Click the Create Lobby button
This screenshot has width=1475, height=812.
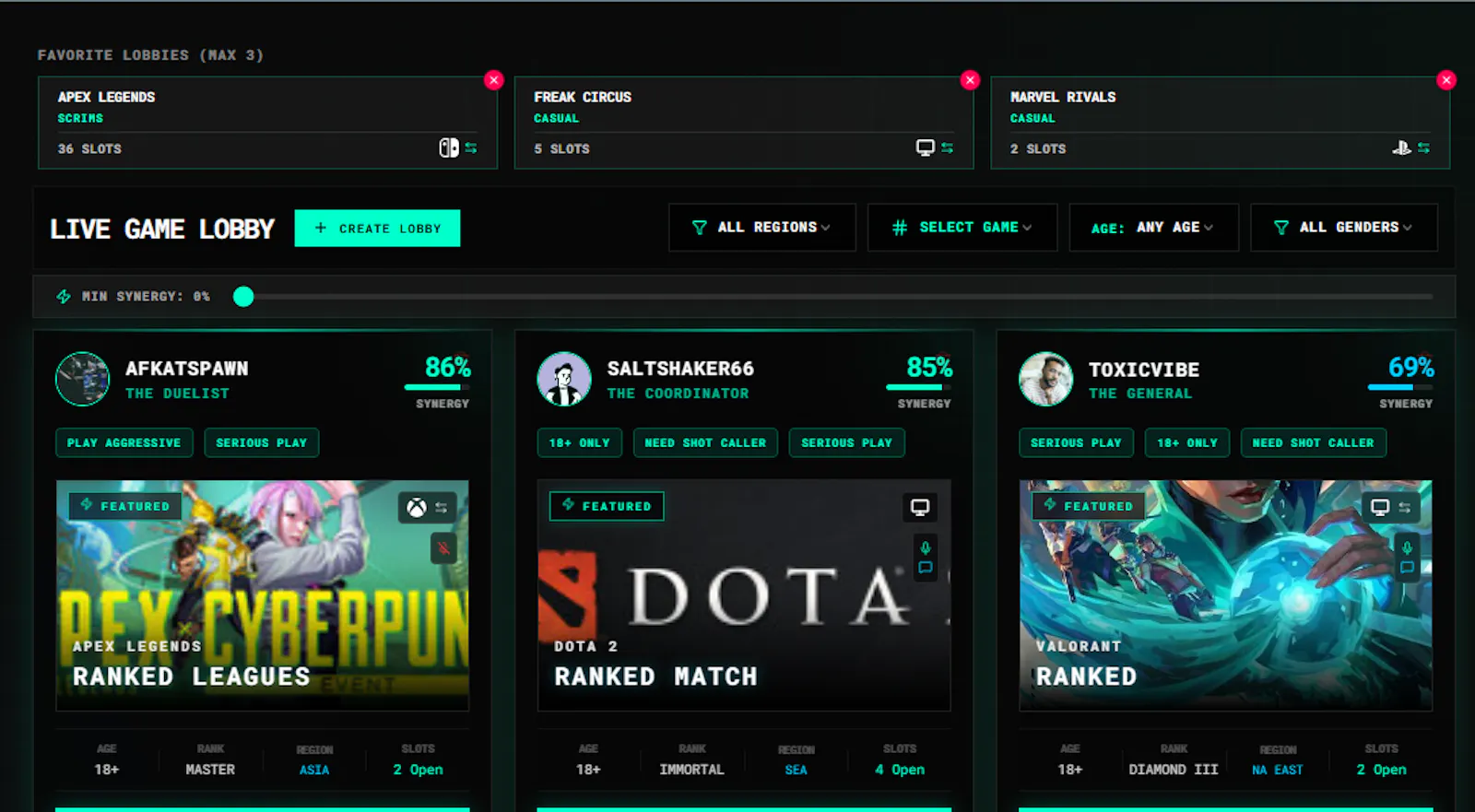pyautogui.click(x=377, y=229)
